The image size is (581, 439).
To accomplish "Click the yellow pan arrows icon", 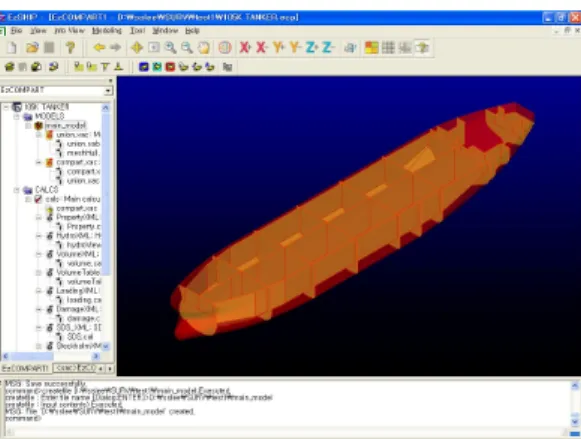I will click(137, 47).
